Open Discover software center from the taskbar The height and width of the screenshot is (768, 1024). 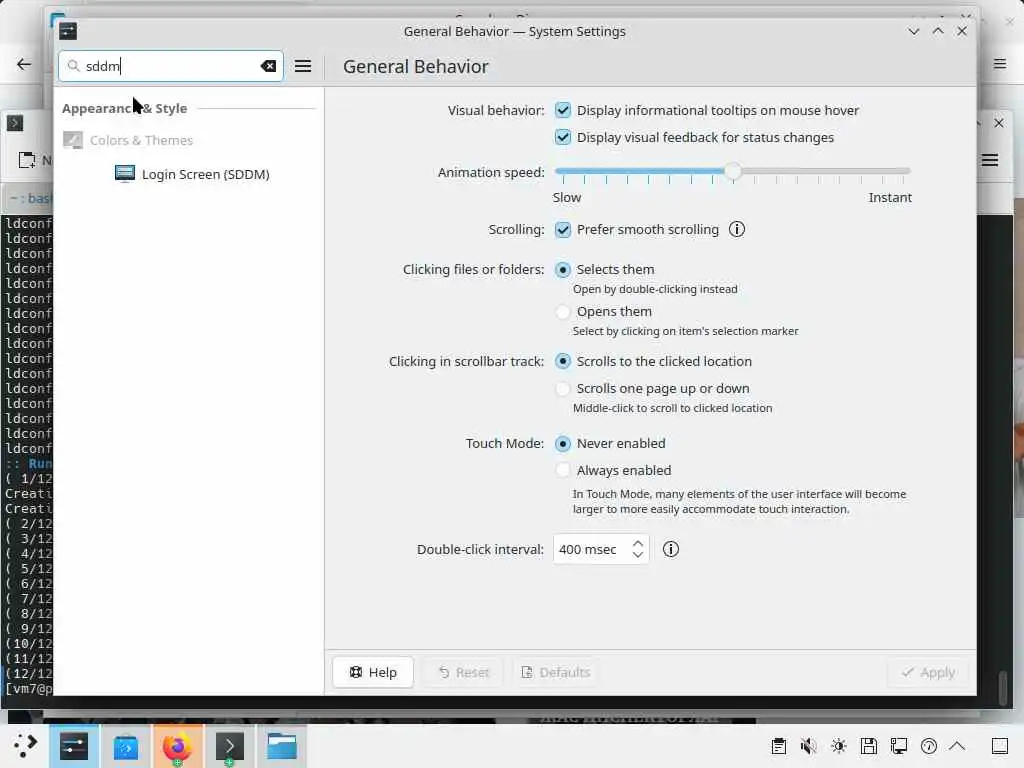[125, 746]
